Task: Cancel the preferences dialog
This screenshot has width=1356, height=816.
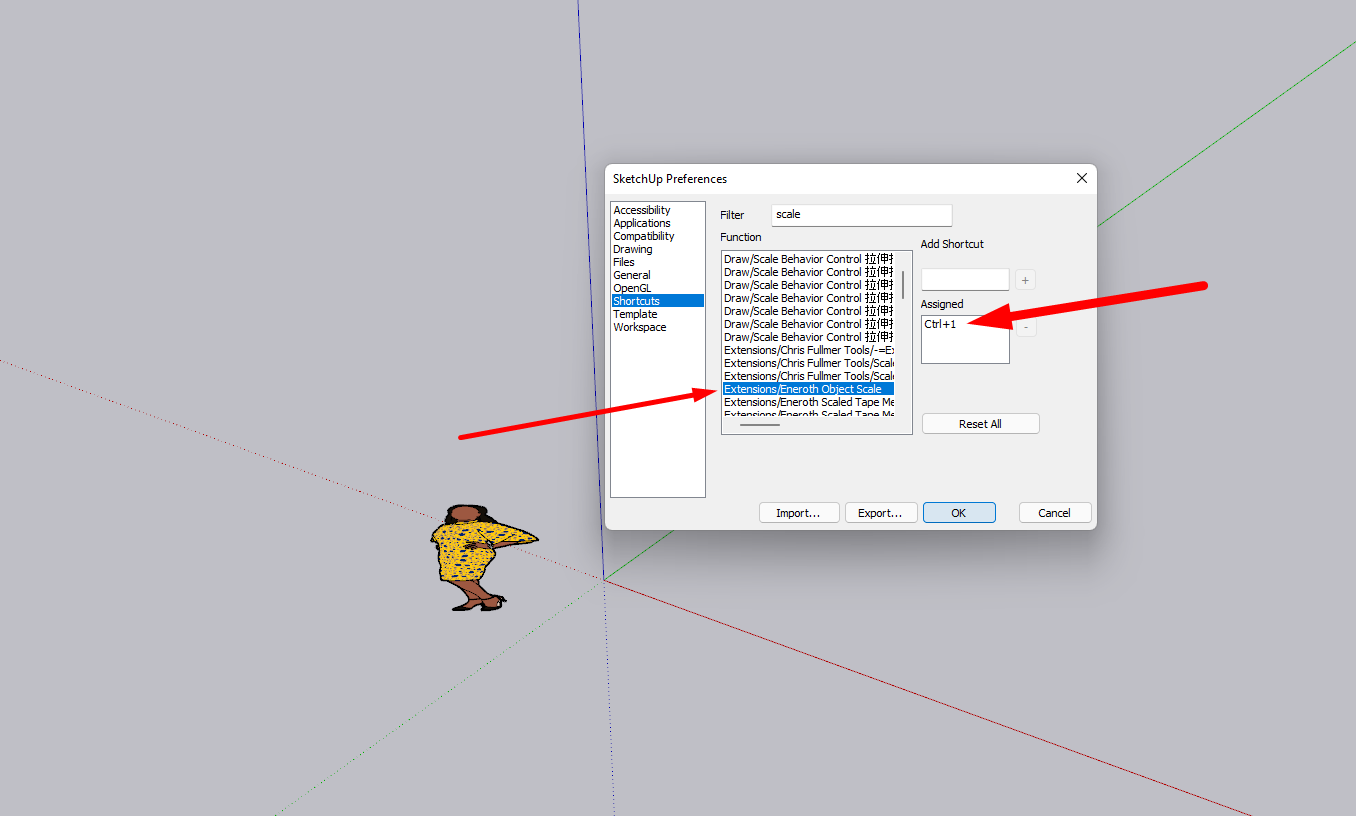Action: (x=1055, y=513)
